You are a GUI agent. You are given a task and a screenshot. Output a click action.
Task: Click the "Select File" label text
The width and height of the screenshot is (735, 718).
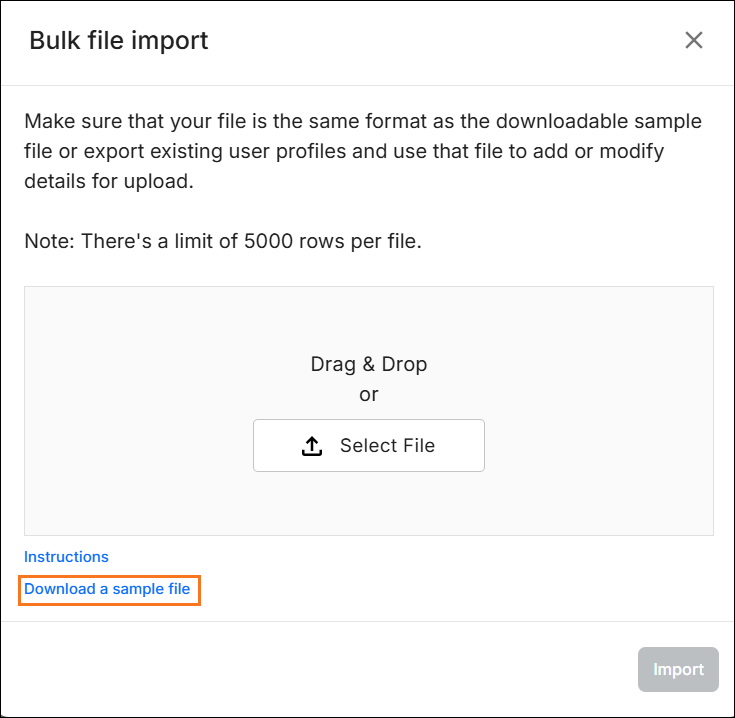[387, 446]
